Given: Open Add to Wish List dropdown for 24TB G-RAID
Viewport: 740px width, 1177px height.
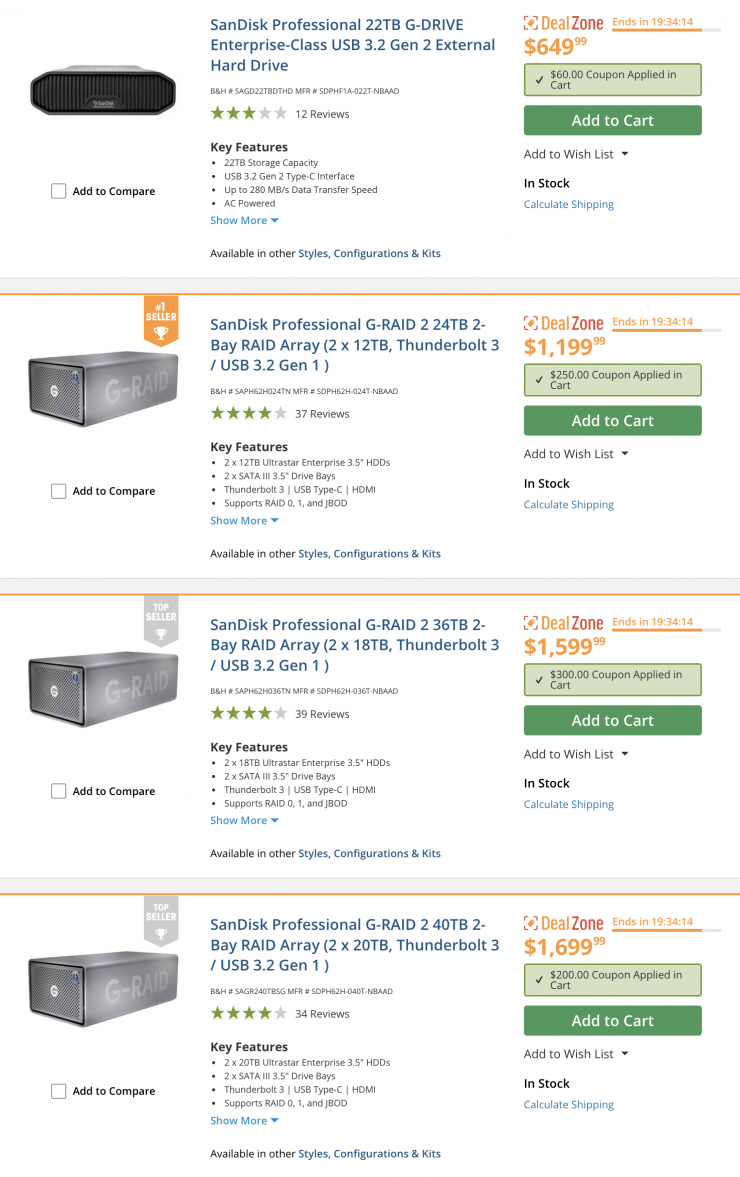Looking at the screenshot, I should pos(576,454).
